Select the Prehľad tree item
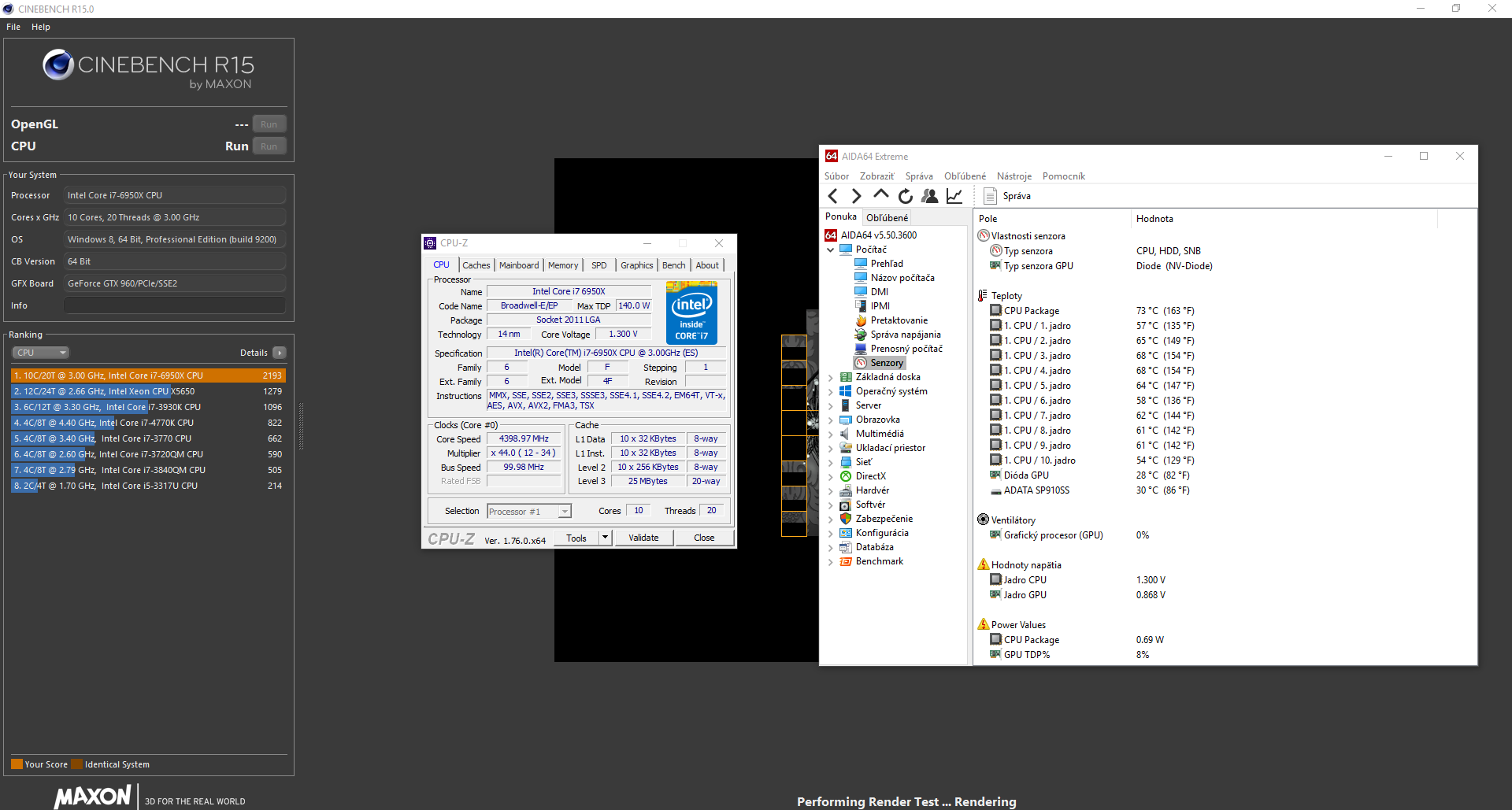This screenshot has width=1512, height=810. click(x=887, y=264)
